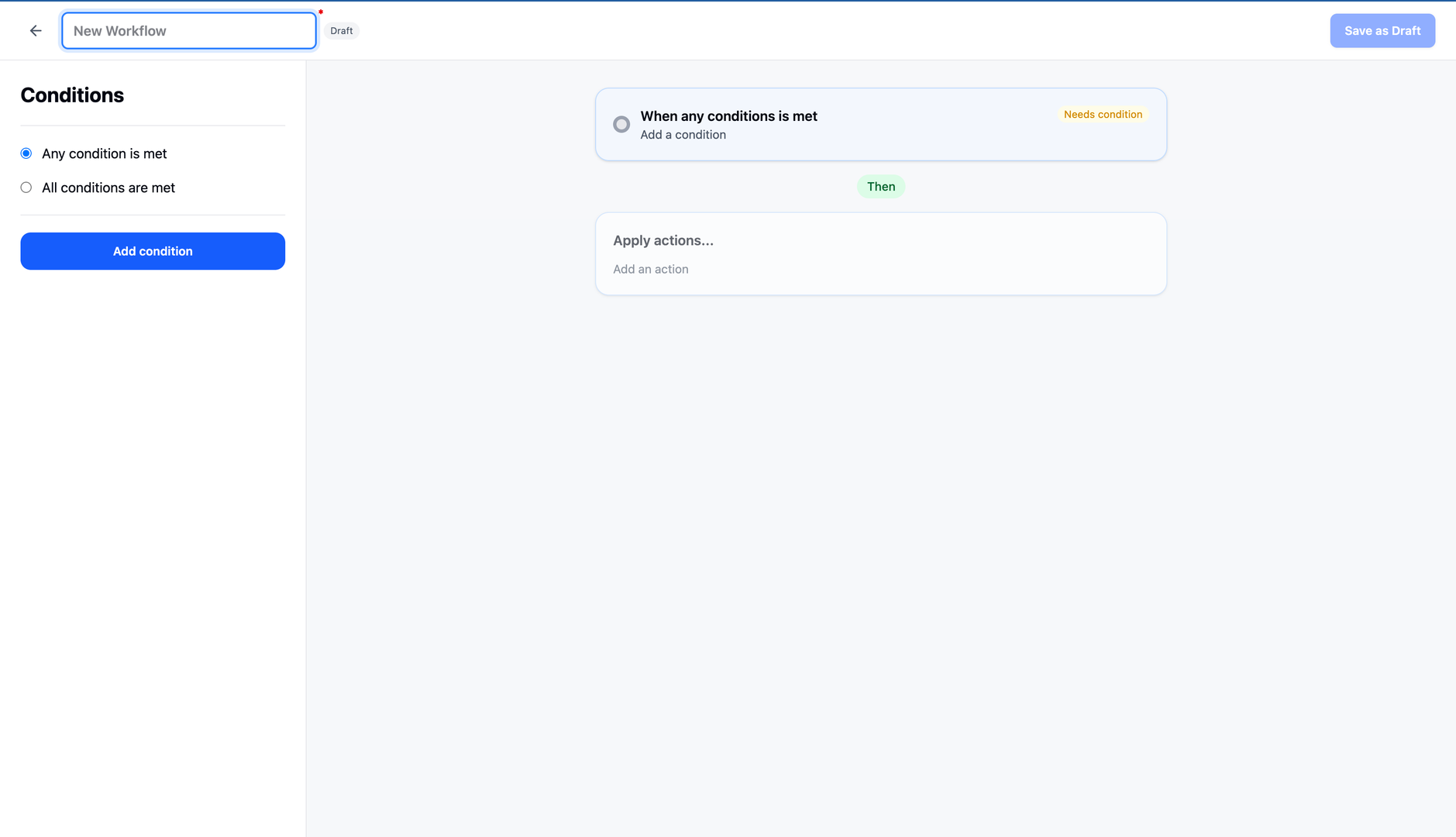The width and height of the screenshot is (1456, 837).
Task: Click the 'Then' badge between the cards
Action: 880,186
